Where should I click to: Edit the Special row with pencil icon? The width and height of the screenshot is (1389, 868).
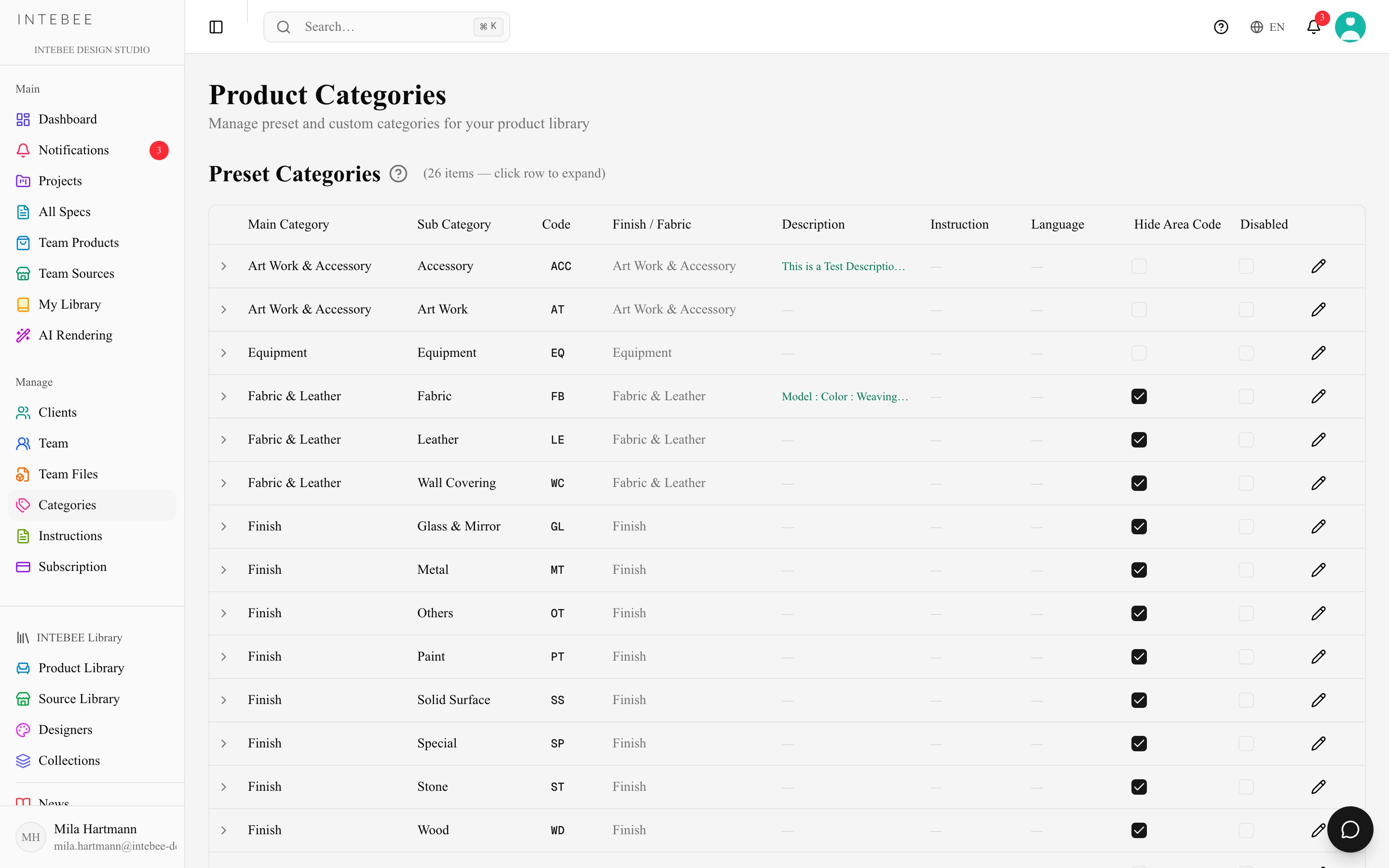pos(1319,744)
